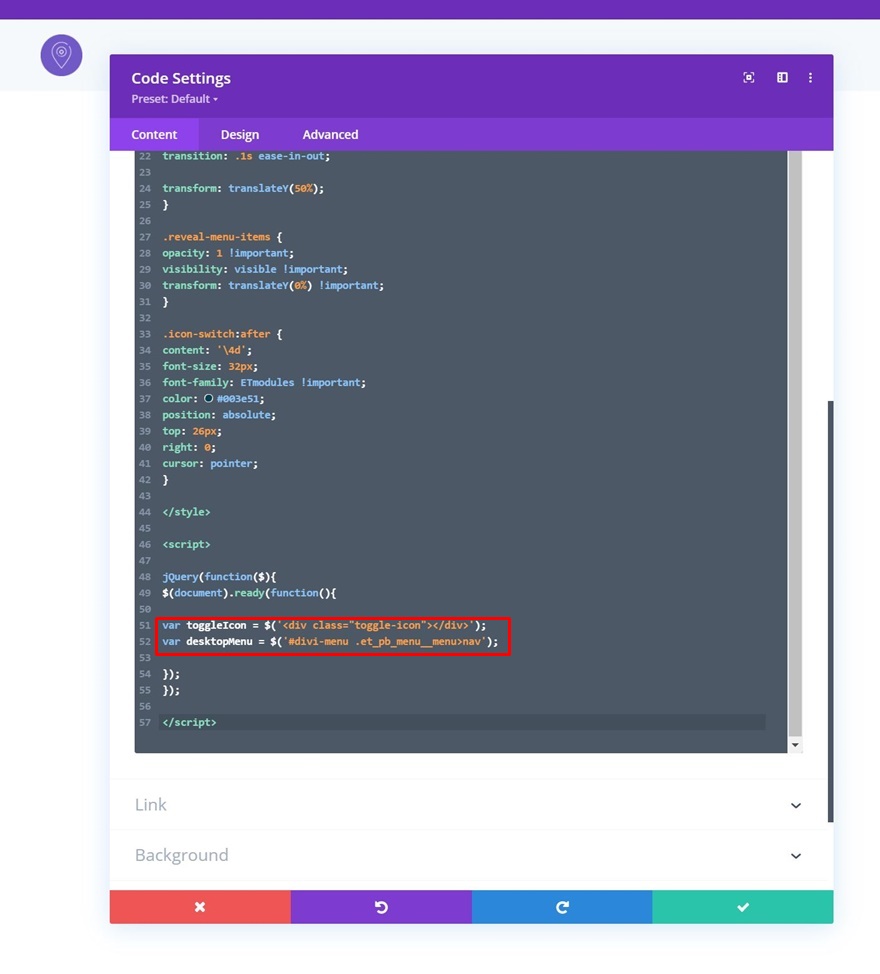
Task: Place cursor on closing script tag line
Action: pos(462,722)
